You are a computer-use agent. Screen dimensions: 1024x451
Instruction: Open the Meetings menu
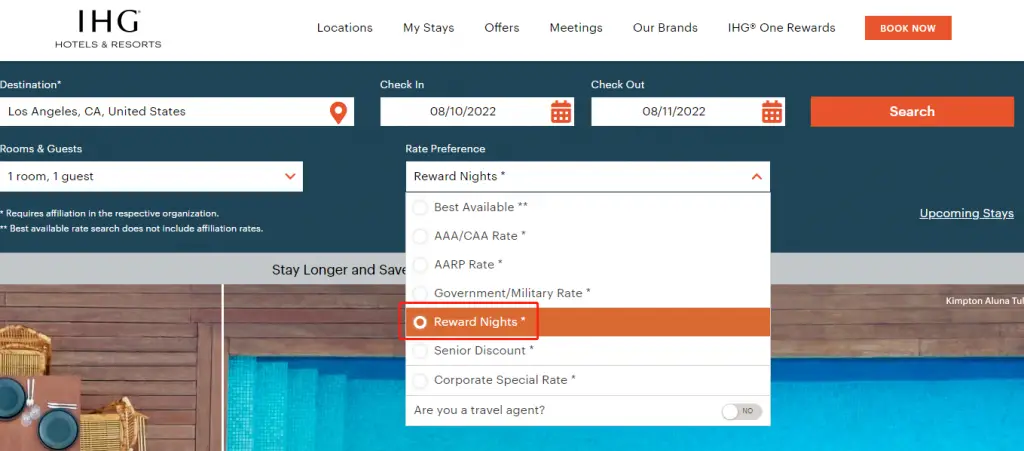click(x=576, y=28)
